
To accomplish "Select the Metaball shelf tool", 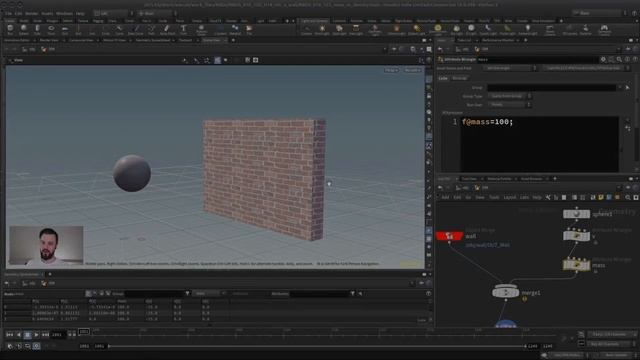I will pos(235,29).
